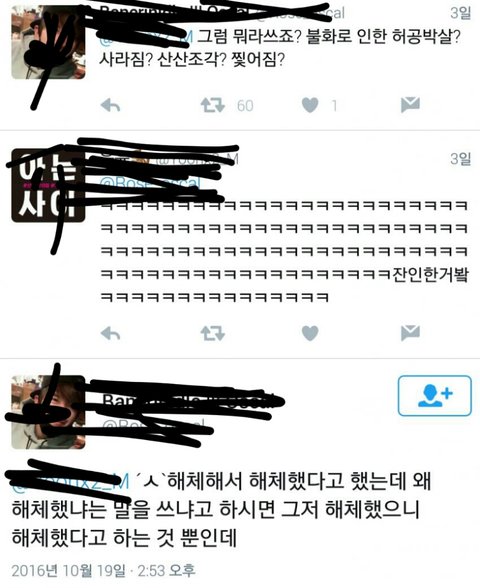
Task: Message icon under the ㅋㅋㅋ tweet
Action: click(410, 333)
